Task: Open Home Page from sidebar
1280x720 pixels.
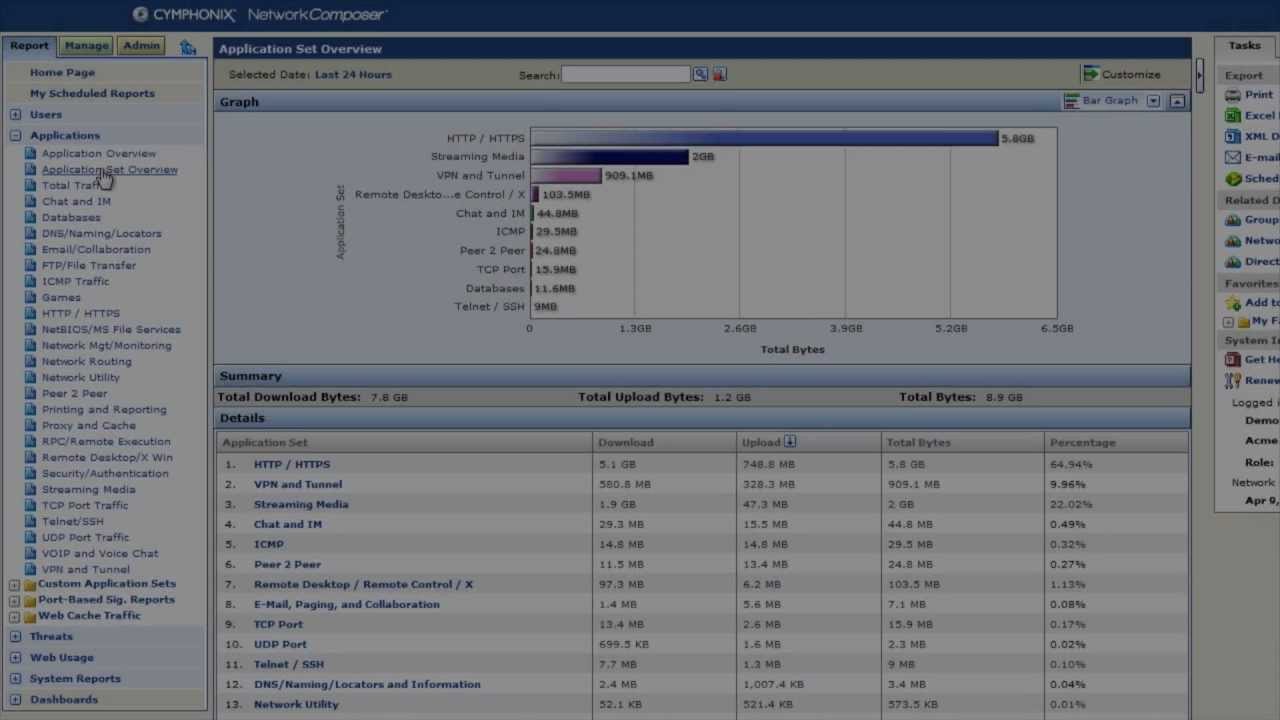Action: coord(62,72)
